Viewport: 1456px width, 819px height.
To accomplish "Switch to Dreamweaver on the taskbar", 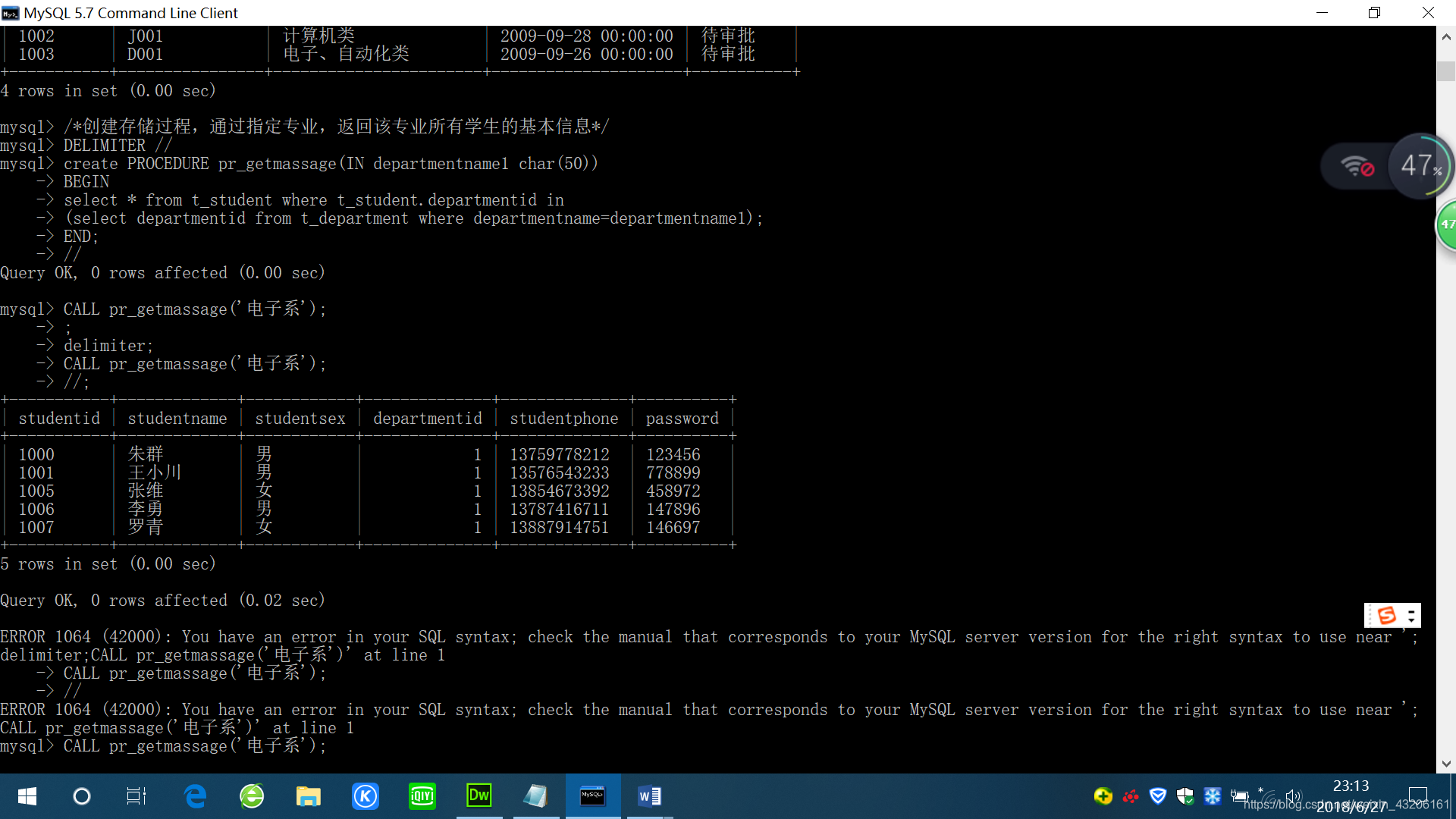I will pyautogui.click(x=479, y=796).
